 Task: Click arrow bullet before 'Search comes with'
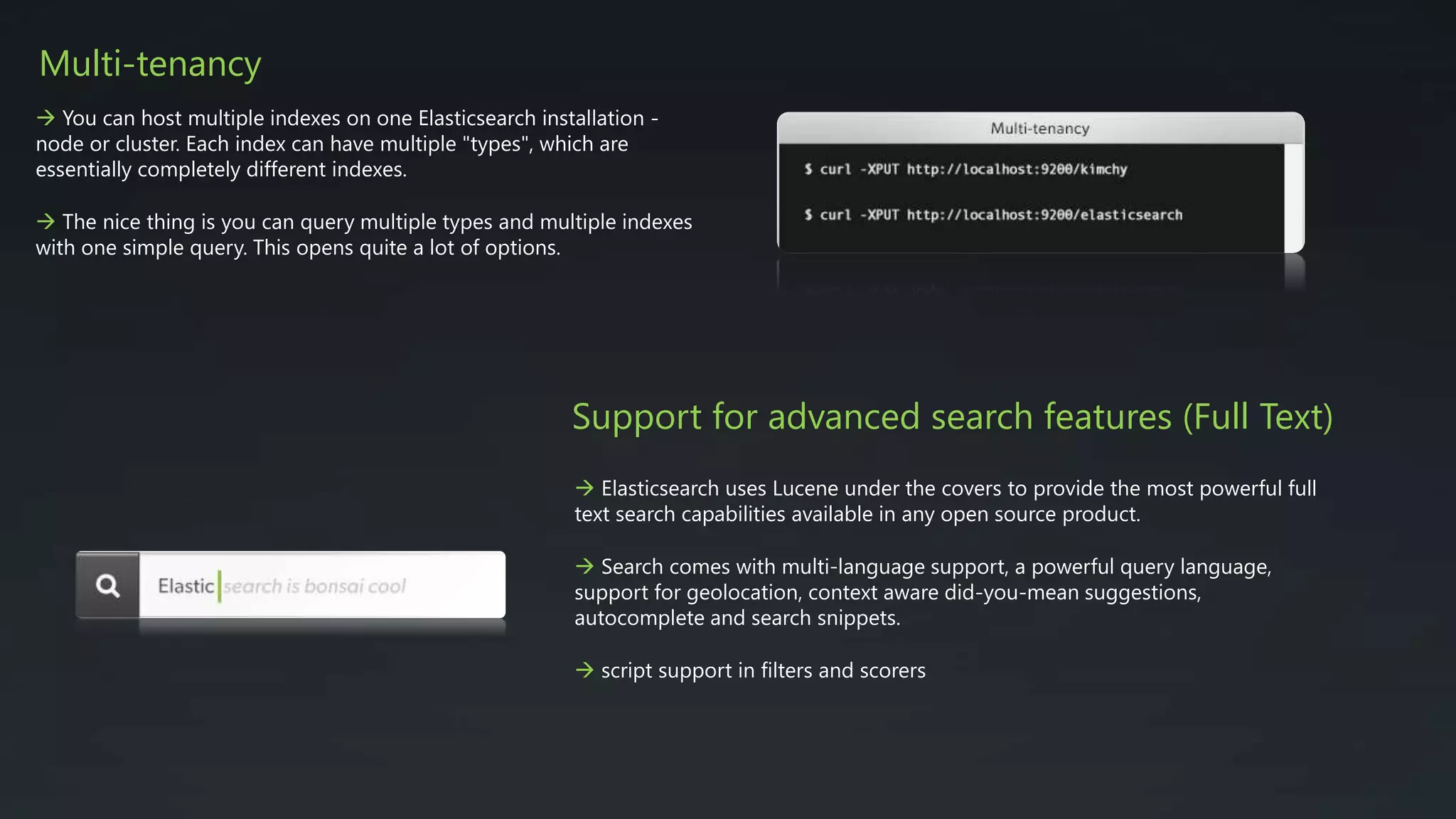(x=584, y=566)
